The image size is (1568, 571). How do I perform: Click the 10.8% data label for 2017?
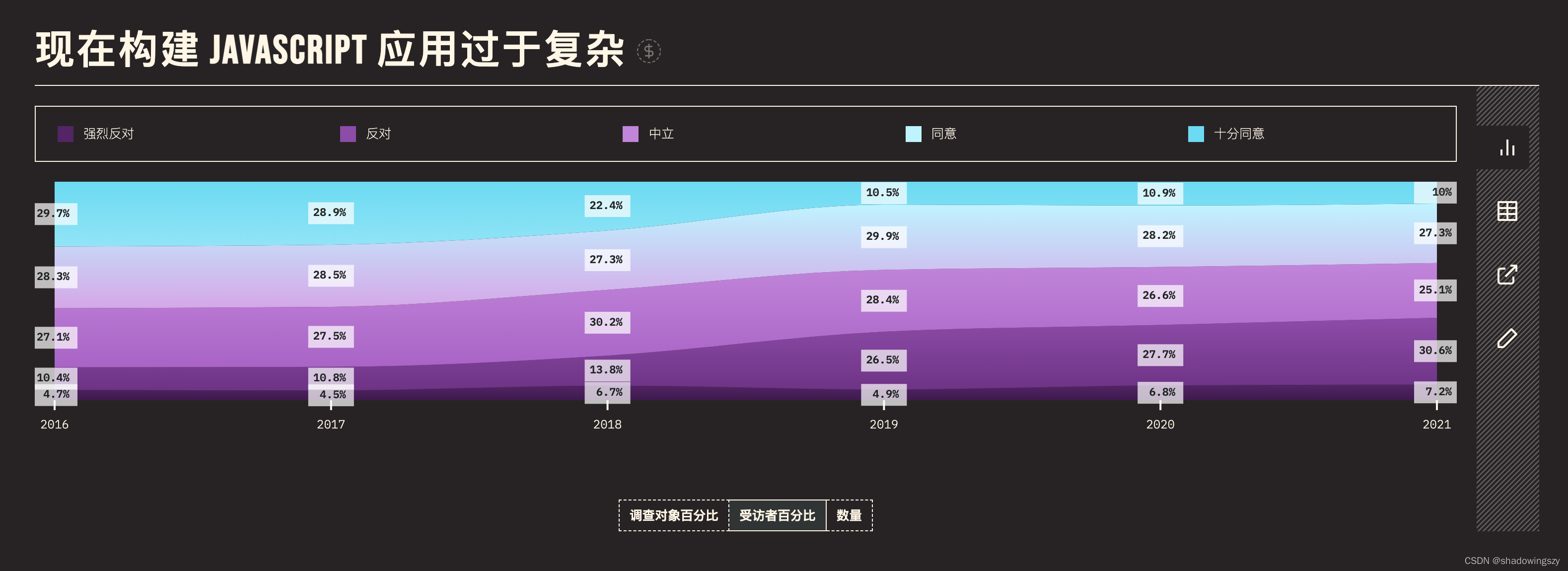[331, 377]
